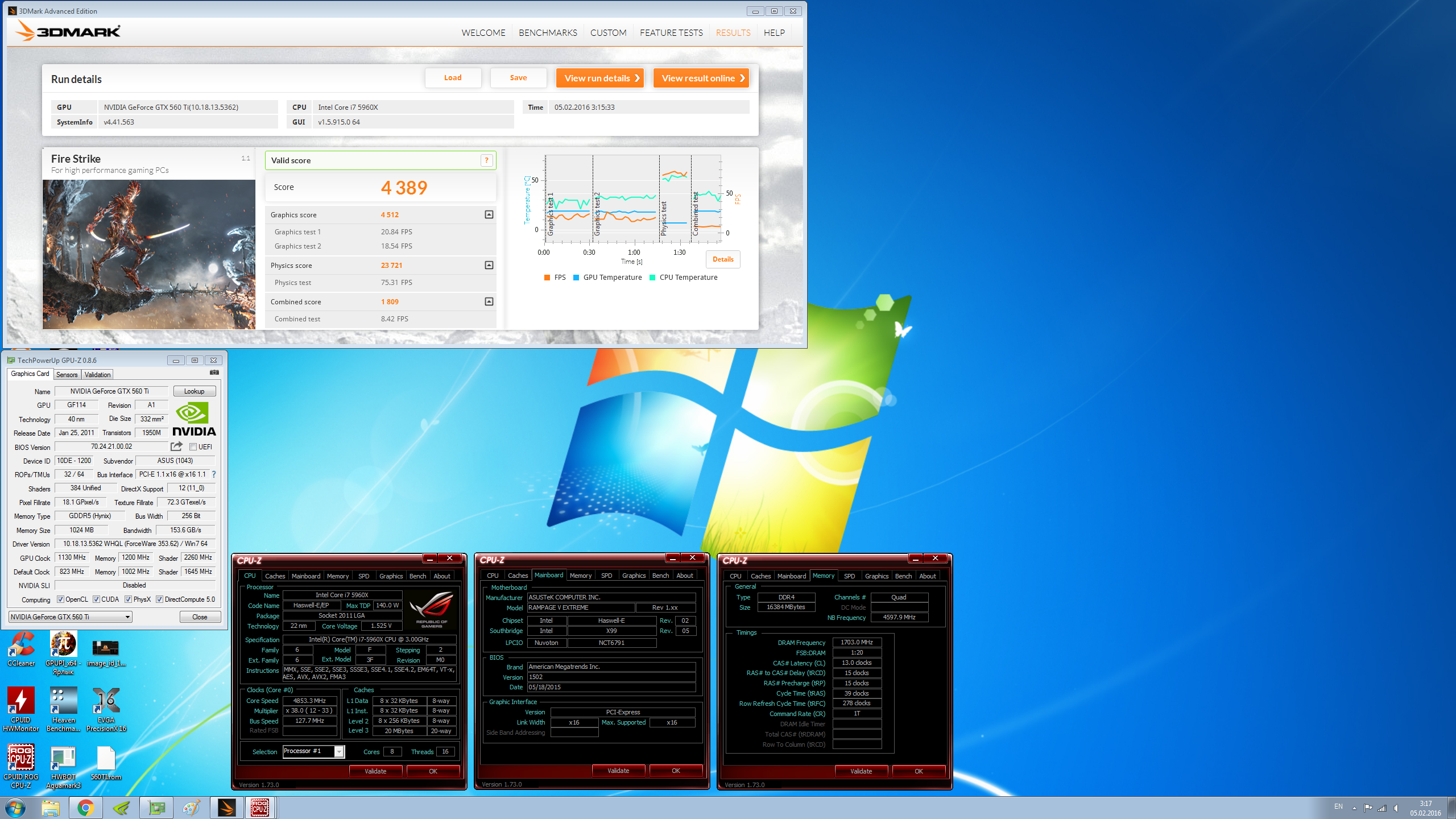Open File Explorer from taskbar
The height and width of the screenshot is (819, 1456).
[50, 808]
